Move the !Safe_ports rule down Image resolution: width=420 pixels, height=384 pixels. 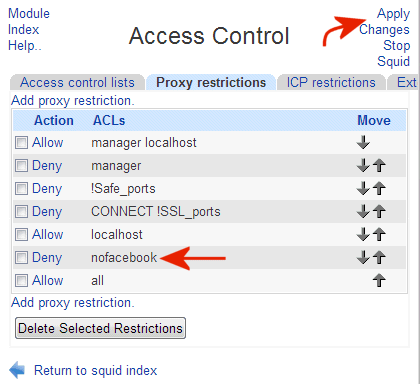[363, 188]
